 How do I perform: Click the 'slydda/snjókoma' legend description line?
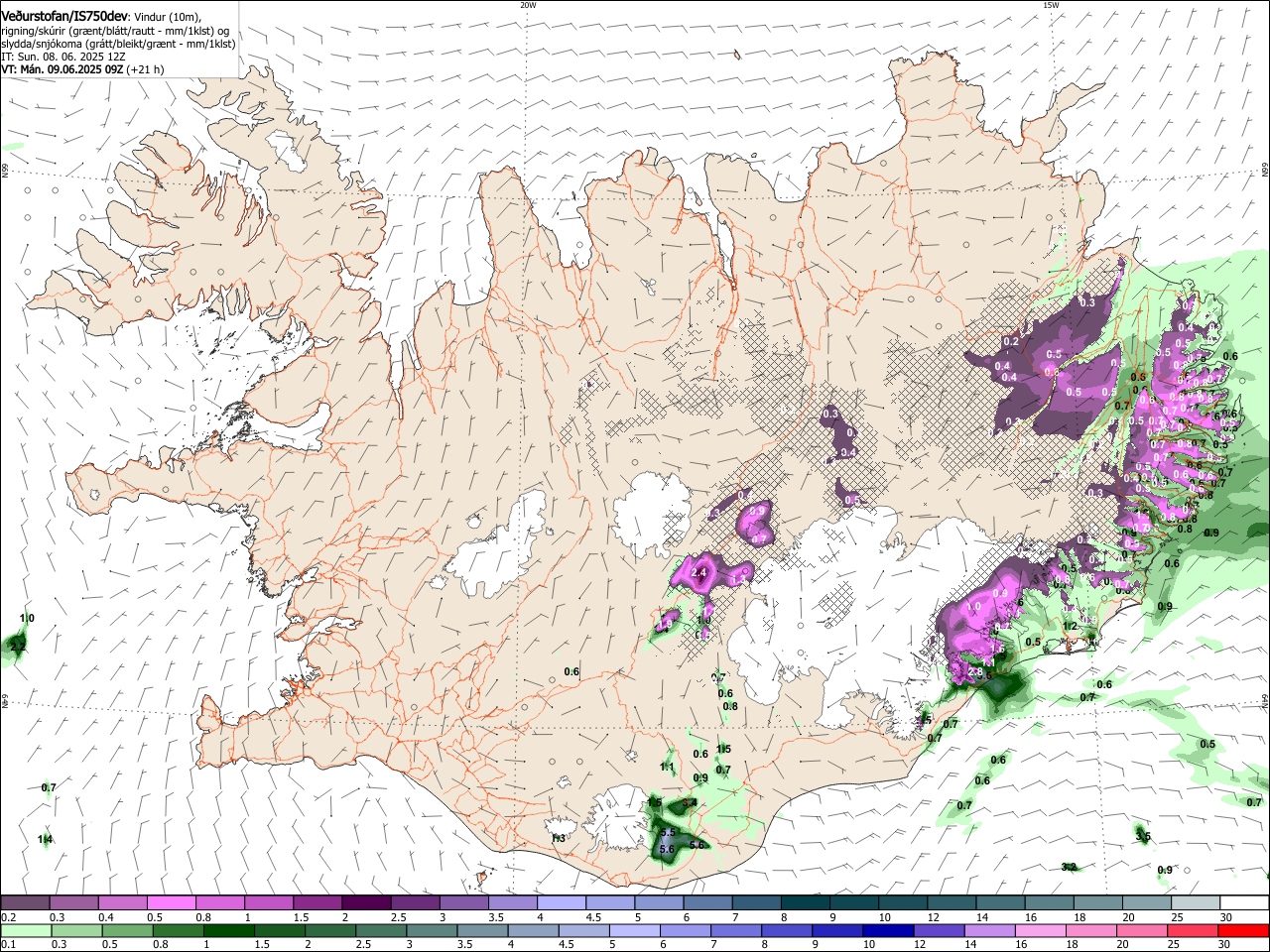click(118, 44)
